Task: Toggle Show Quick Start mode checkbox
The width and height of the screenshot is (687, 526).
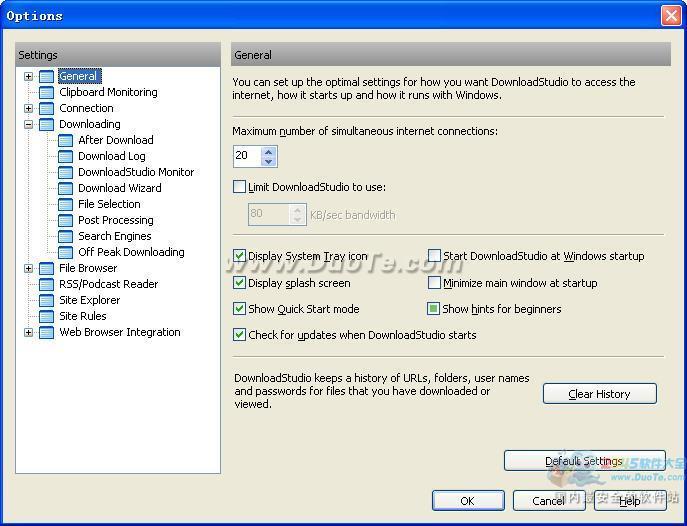Action: [239, 309]
